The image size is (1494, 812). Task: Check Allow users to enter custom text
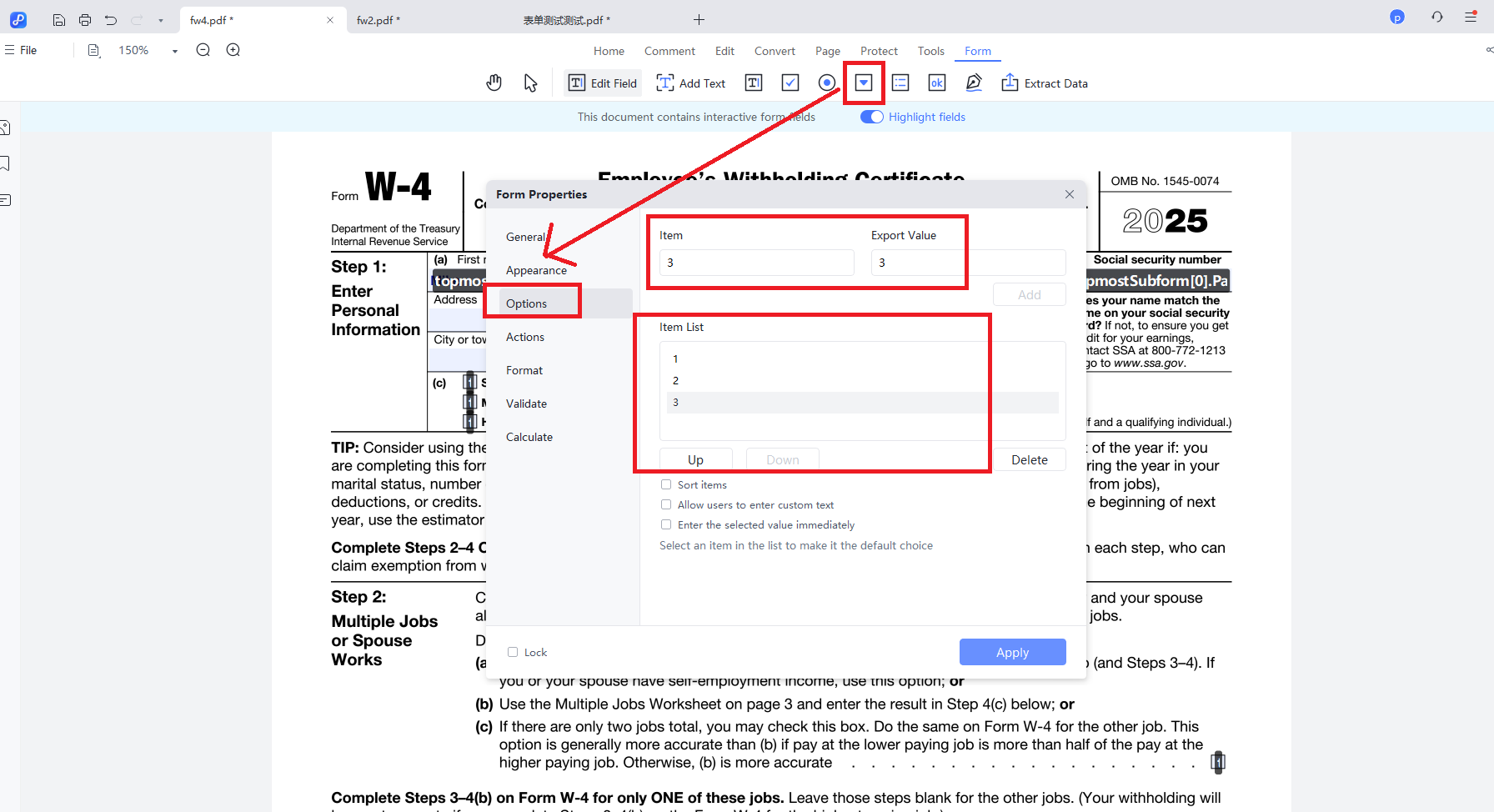(666, 504)
